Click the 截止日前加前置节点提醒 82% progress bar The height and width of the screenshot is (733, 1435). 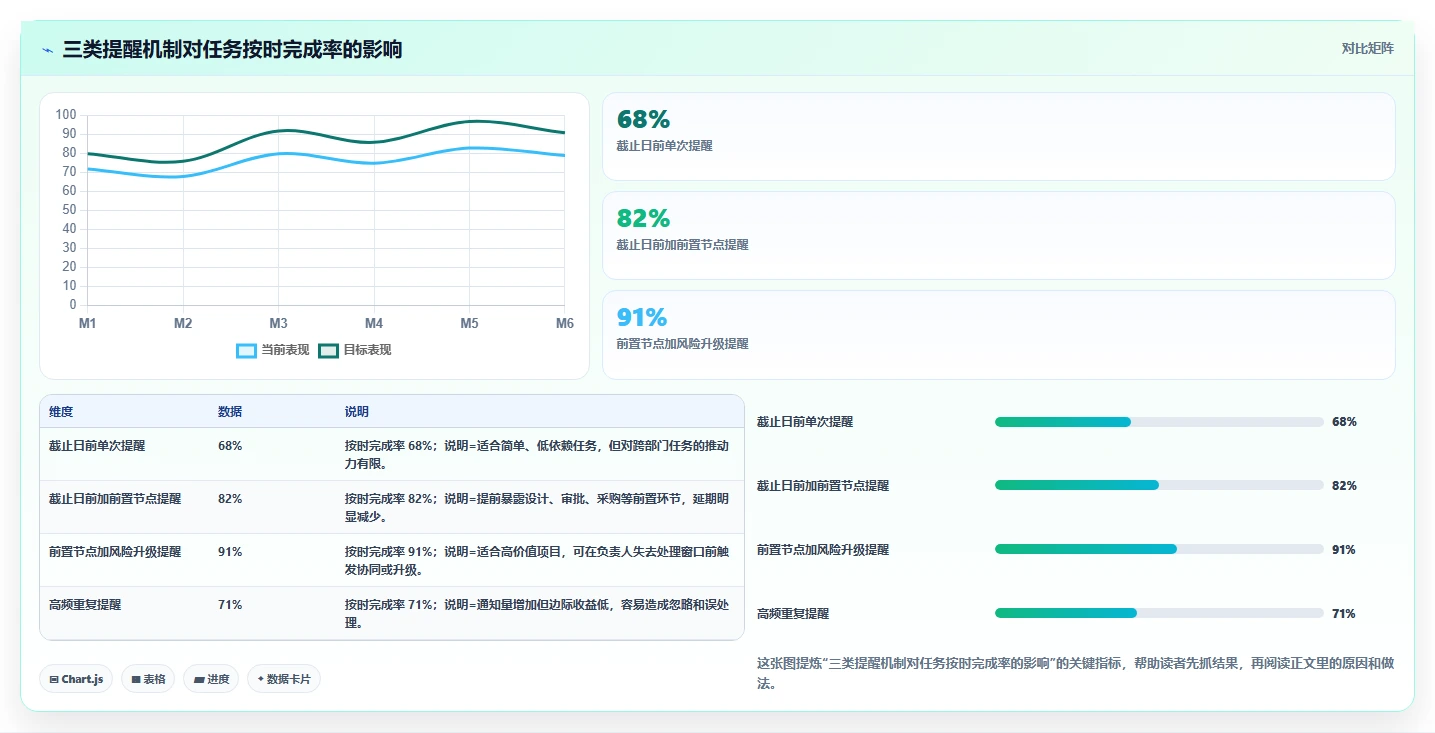click(1159, 485)
